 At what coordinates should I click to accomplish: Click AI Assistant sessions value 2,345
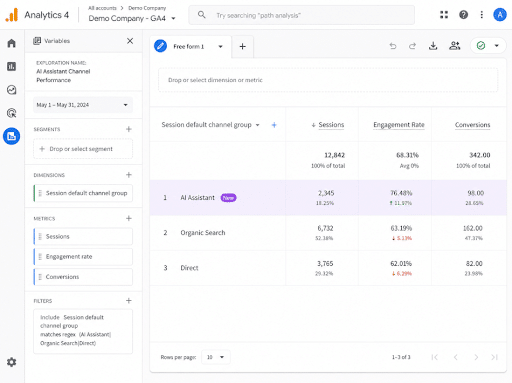pyautogui.click(x=326, y=193)
